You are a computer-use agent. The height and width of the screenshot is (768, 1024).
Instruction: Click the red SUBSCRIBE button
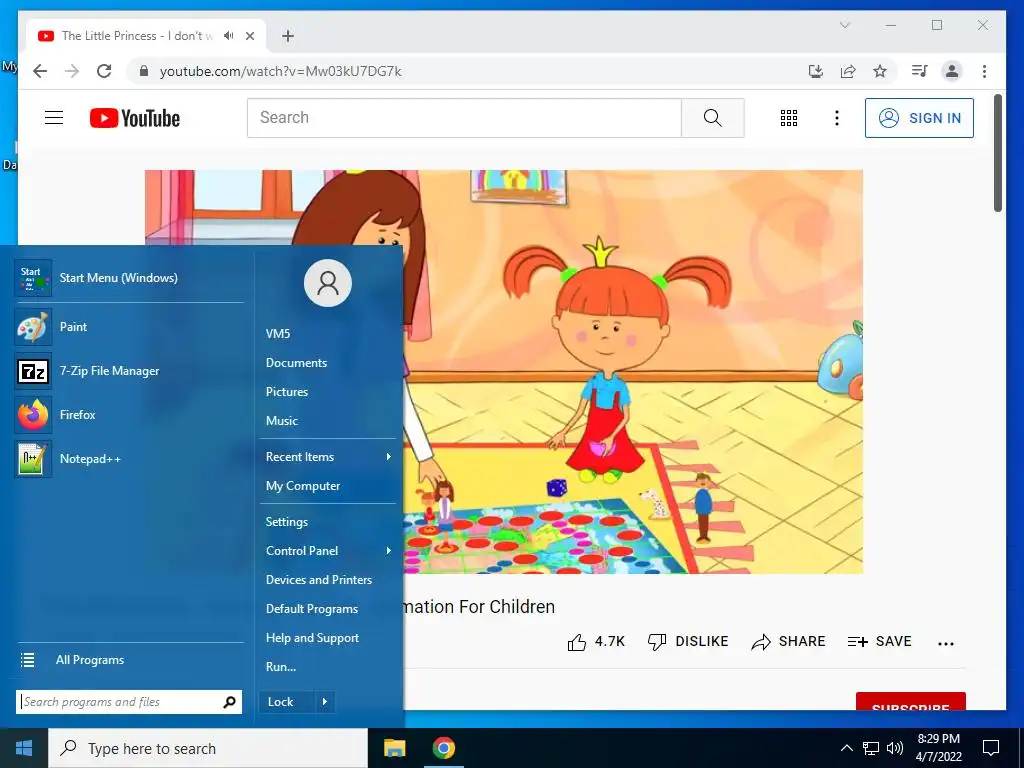click(x=910, y=702)
